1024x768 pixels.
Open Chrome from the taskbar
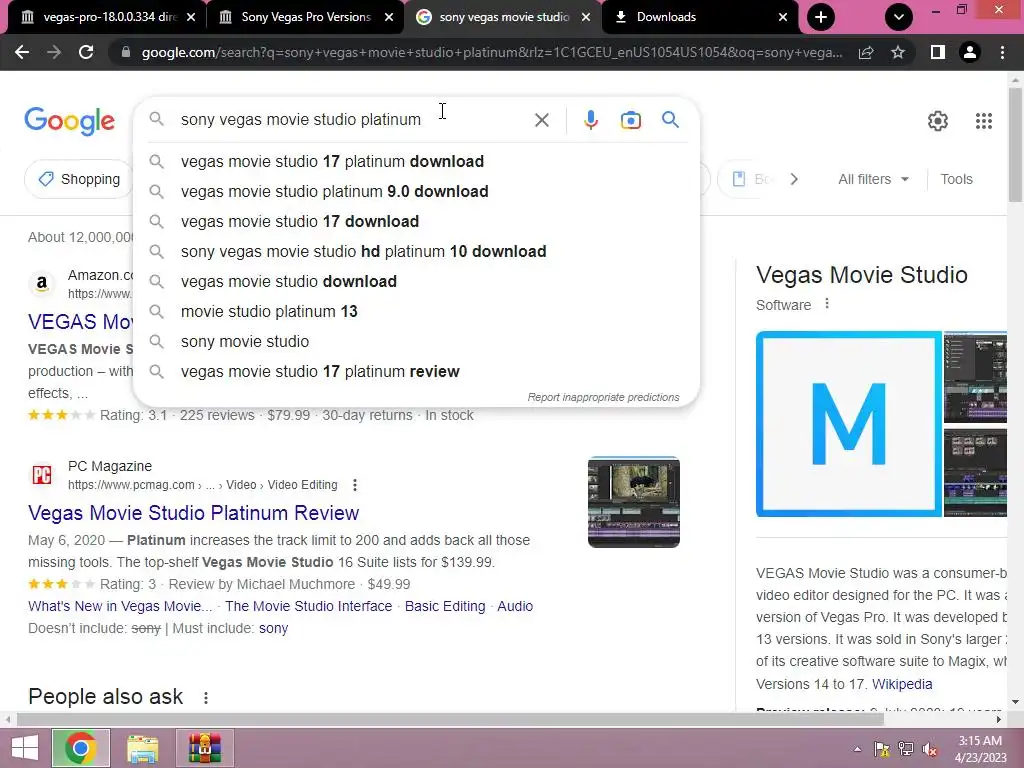pyautogui.click(x=81, y=748)
